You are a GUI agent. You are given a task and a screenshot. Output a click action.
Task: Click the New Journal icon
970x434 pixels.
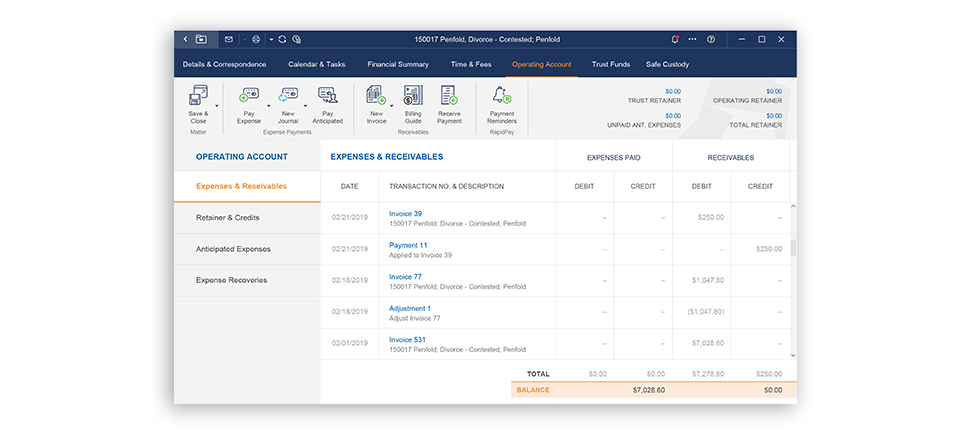coord(288,95)
